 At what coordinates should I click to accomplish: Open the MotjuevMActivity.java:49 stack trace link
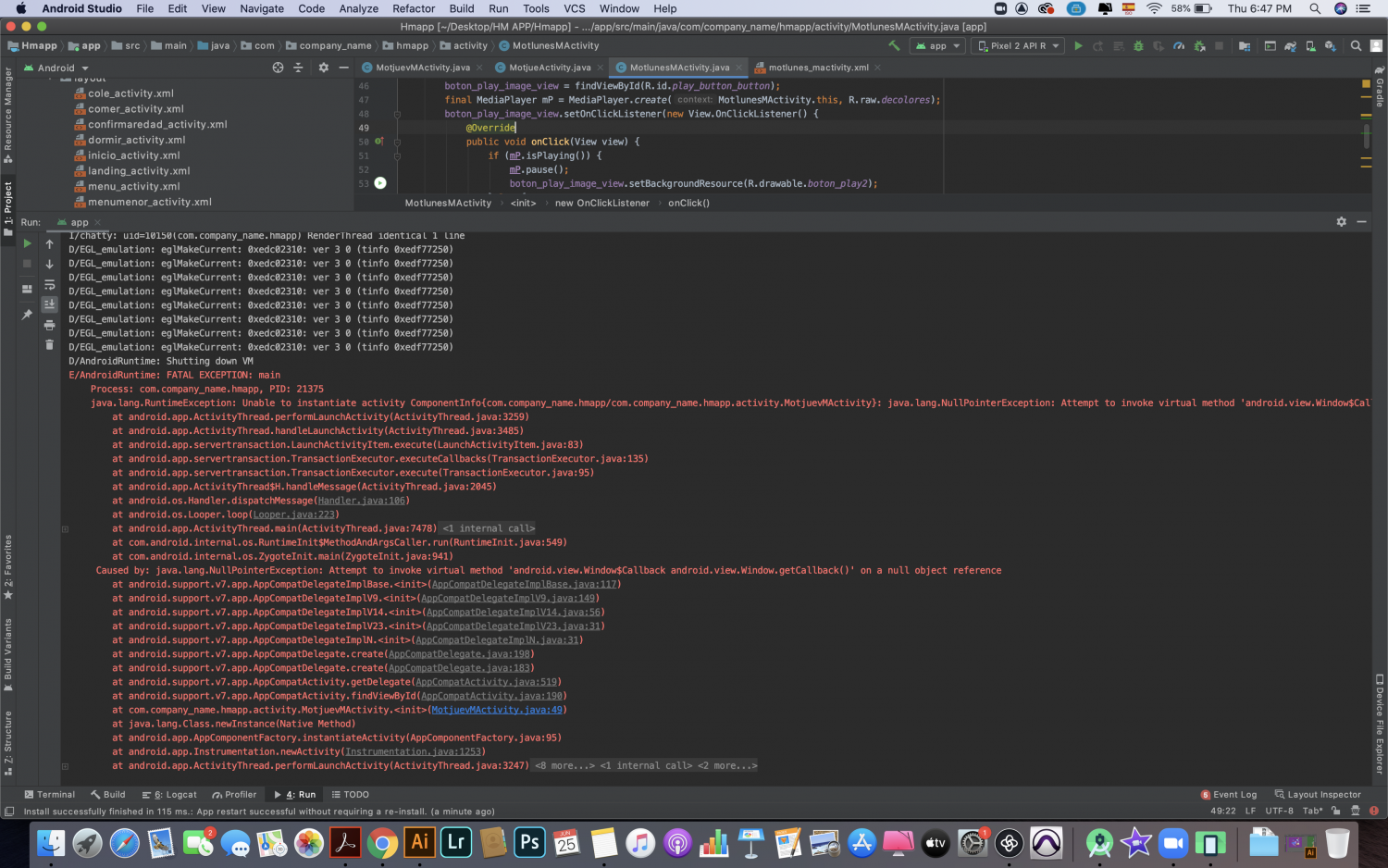coord(497,710)
